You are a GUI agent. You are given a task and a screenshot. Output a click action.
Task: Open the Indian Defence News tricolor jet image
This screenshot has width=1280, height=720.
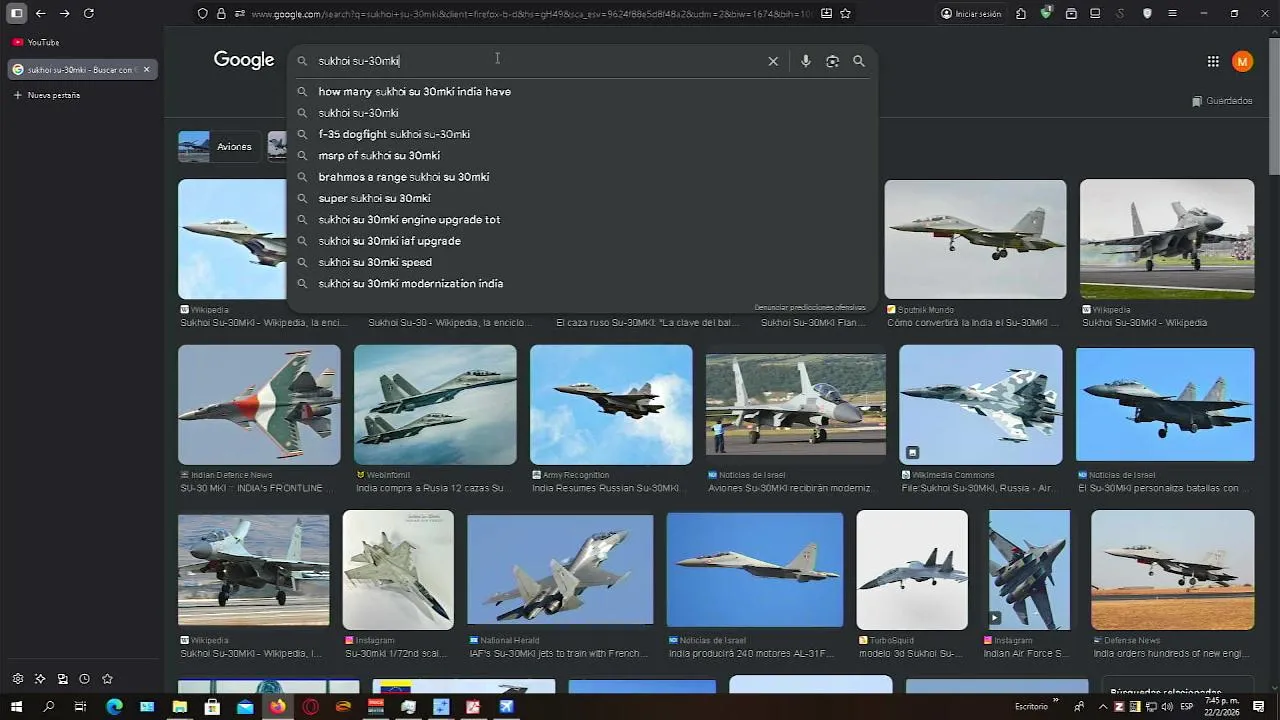pyautogui.click(x=259, y=405)
